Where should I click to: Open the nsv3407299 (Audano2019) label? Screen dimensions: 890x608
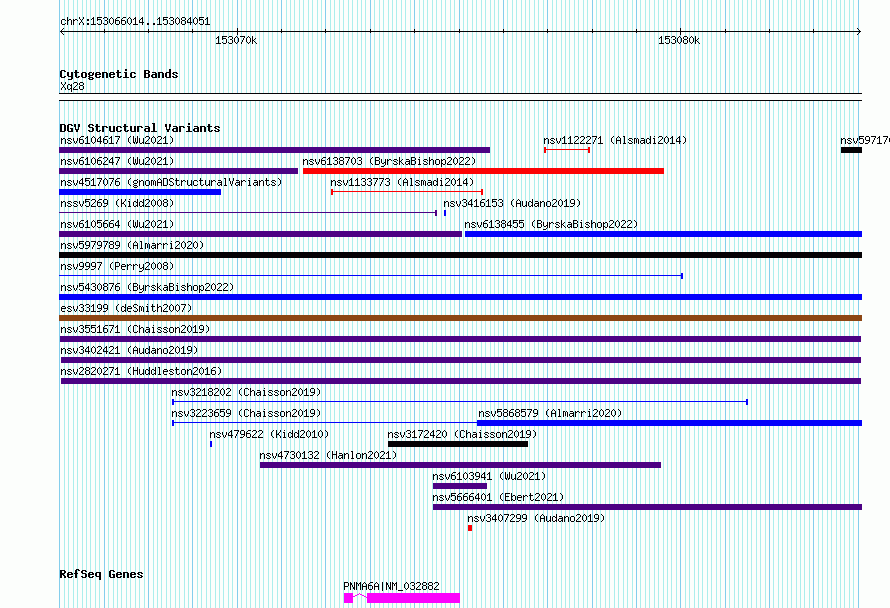coord(536,518)
